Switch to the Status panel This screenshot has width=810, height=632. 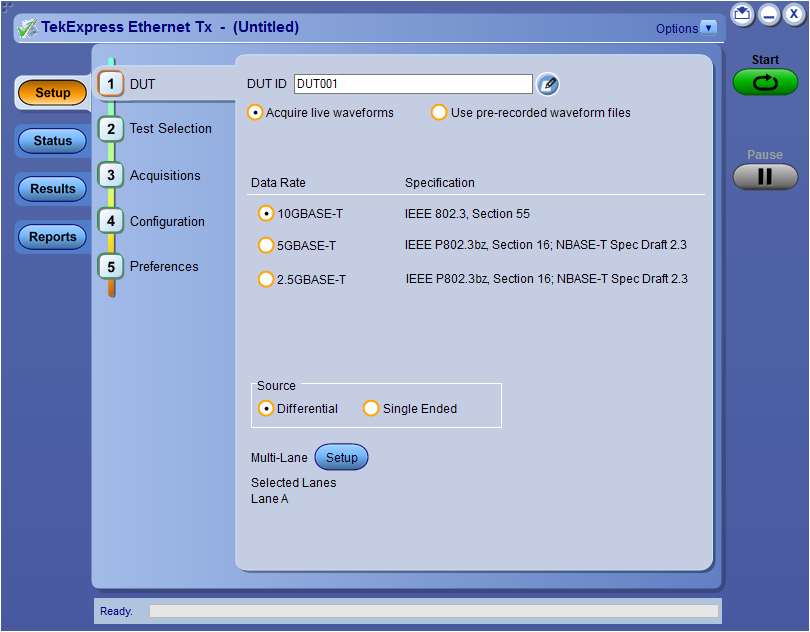[x=51, y=140]
